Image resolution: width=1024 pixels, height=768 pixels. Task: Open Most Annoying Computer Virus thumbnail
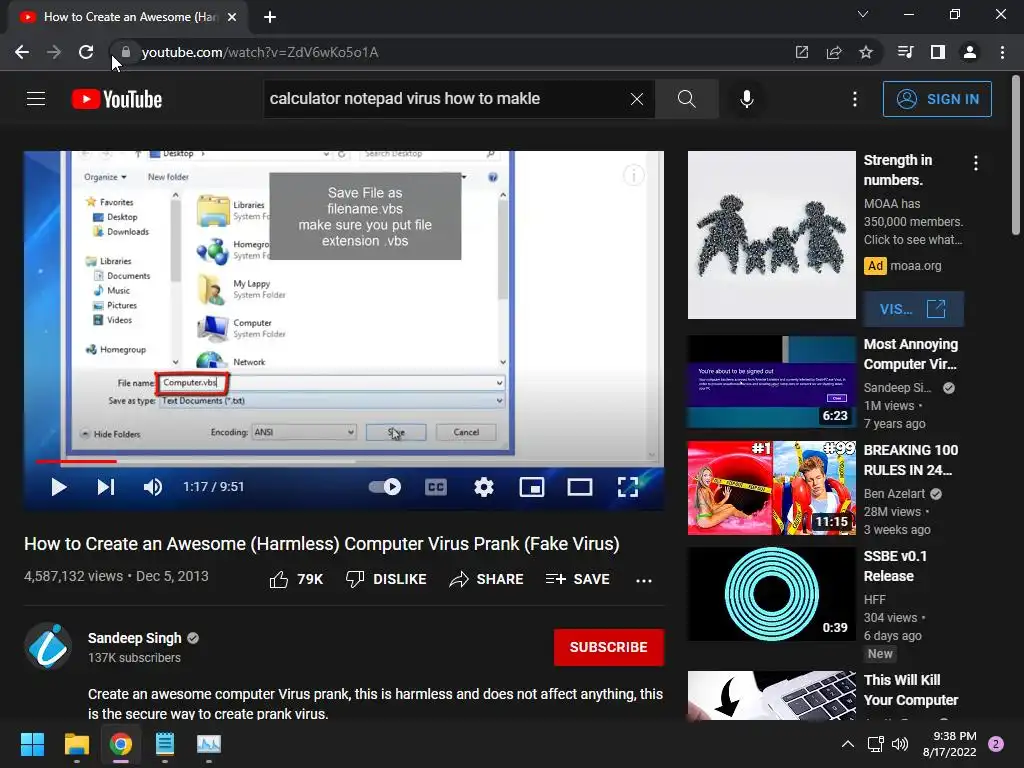coord(771,382)
